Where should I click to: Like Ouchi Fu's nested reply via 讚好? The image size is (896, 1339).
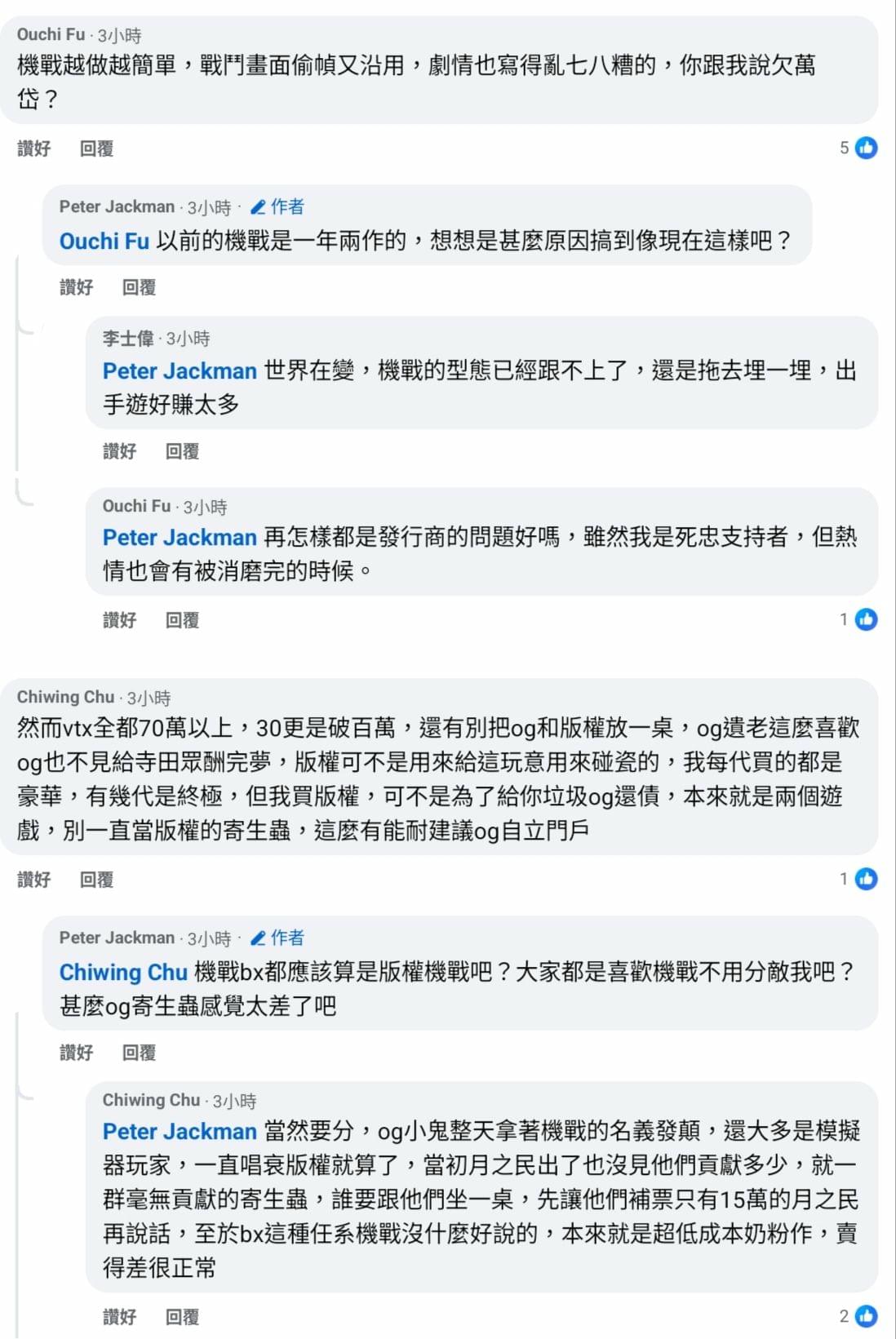click(x=120, y=620)
